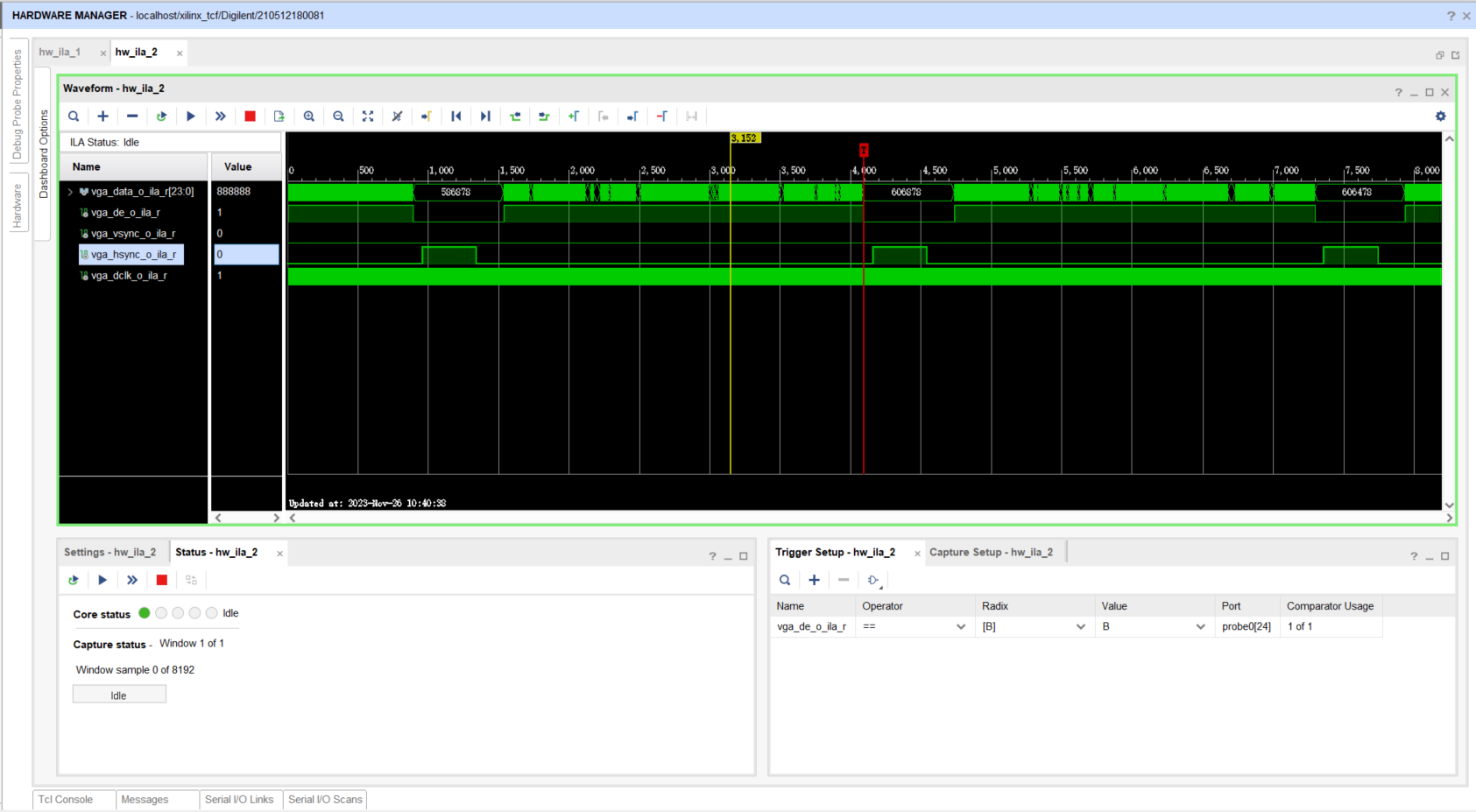1476x812 pixels.
Task: Run trigger immediate on the waveform toolbar
Action: tap(220, 116)
